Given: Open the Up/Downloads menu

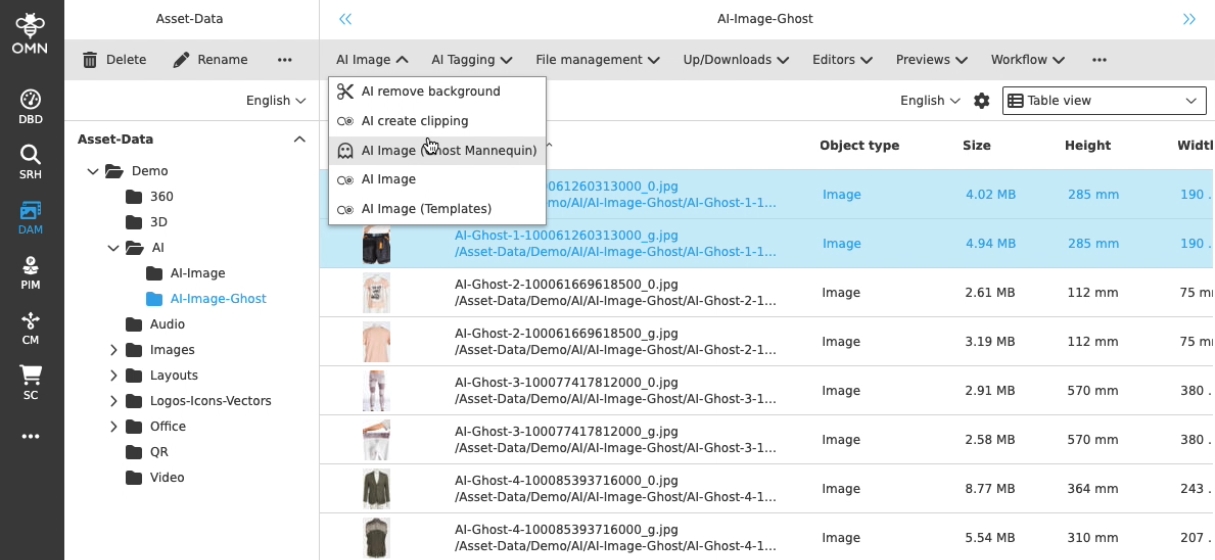Looking at the screenshot, I should pyautogui.click(x=737, y=60).
